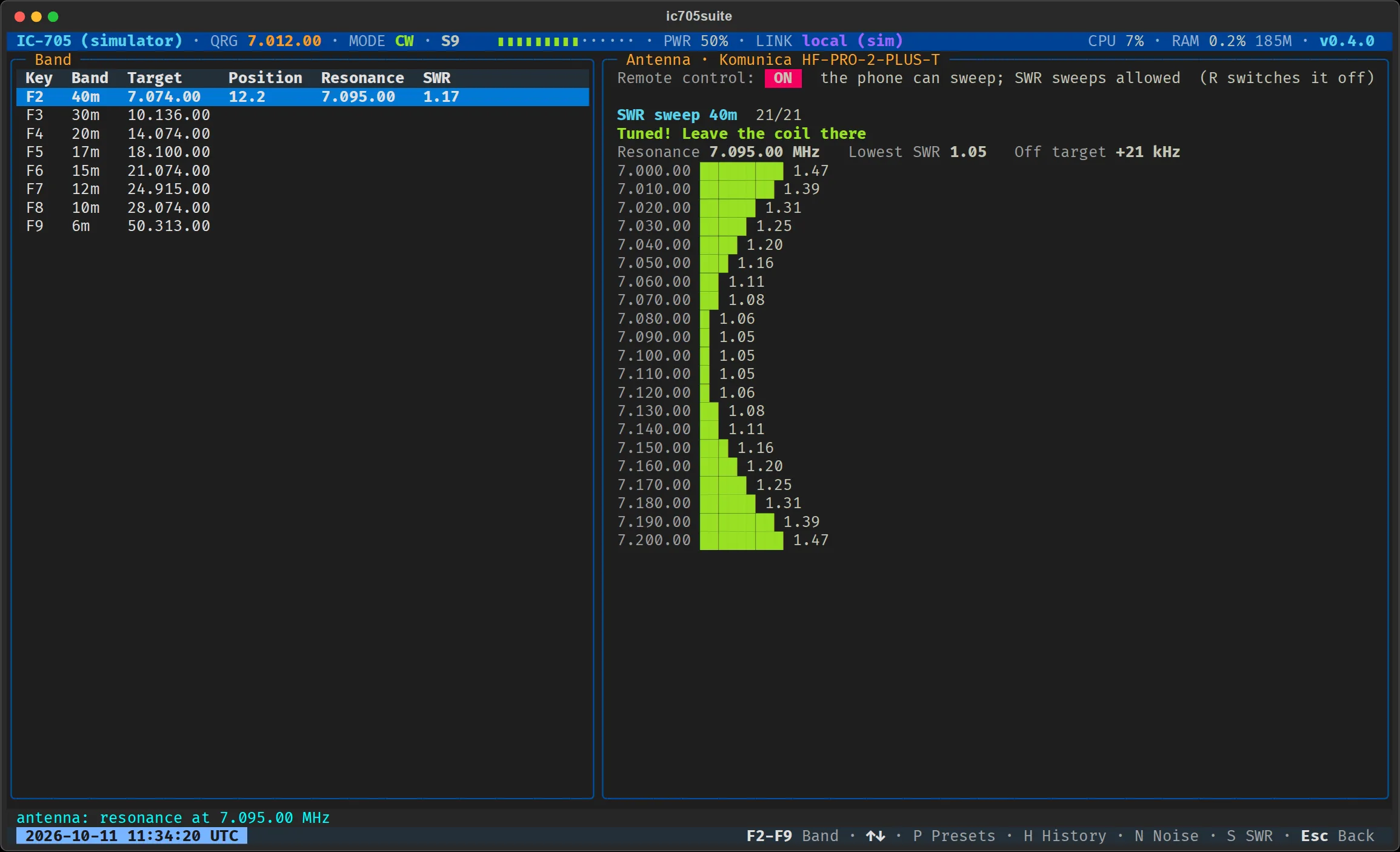Image resolution: width=1400 pixels, height=852 pixels.
Task: Select the F9 6m band row
Action: click(302, 226)
